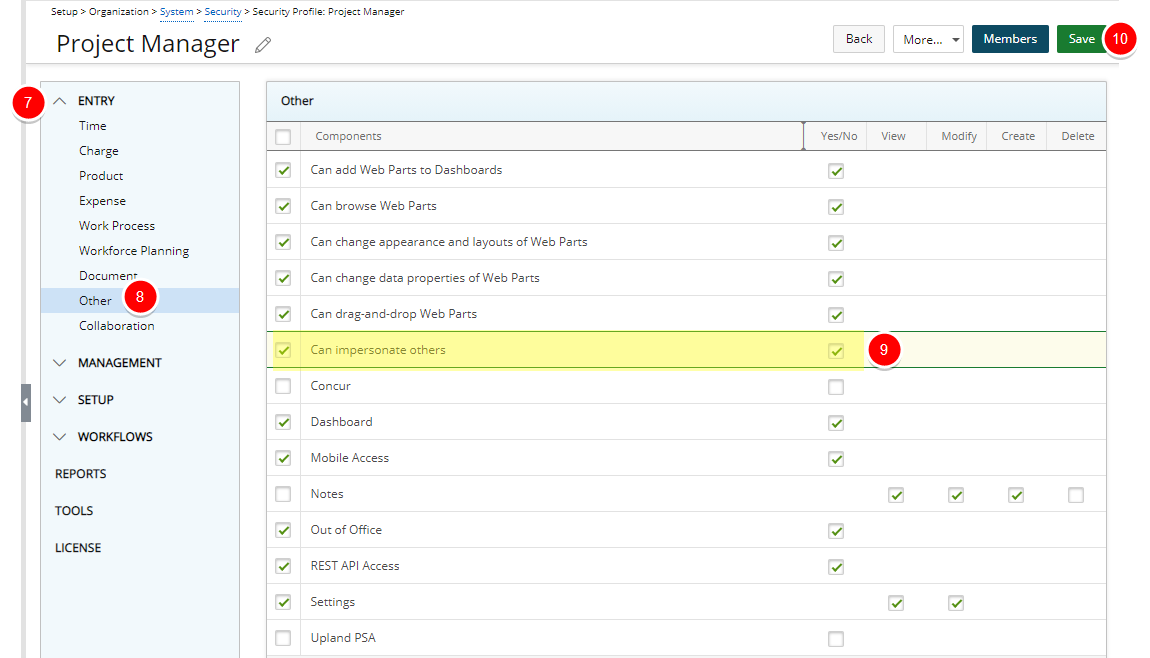Screen dimensions: 1150x658
Task: Follow the Security breadcrumb link
Action: pos(223,12)
